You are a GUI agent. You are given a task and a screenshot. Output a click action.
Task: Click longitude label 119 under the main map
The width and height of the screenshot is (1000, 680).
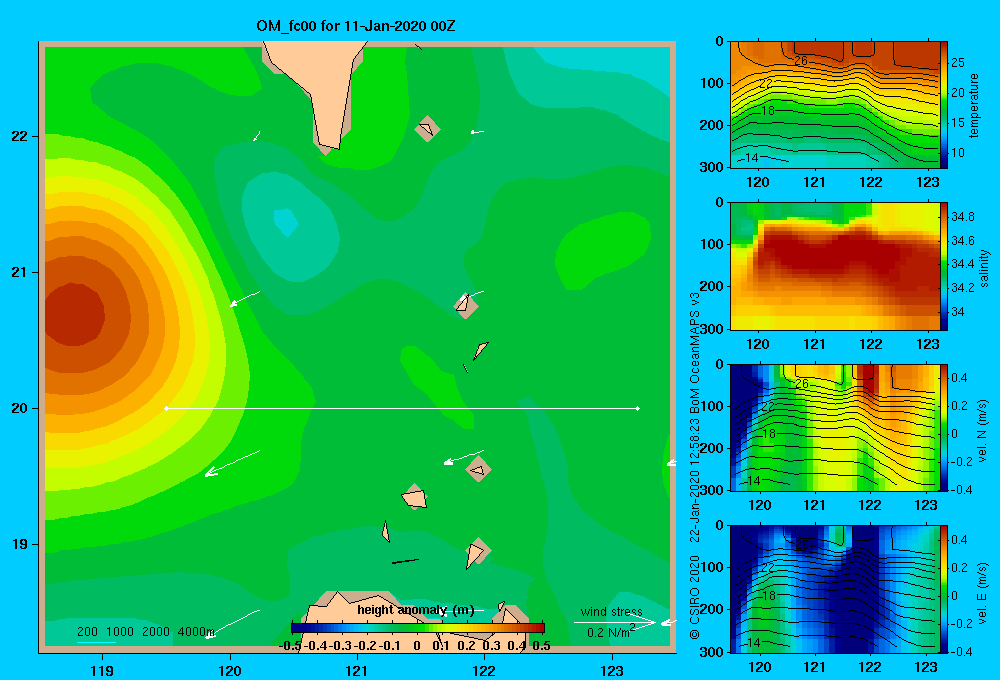[x=102, y=670]
